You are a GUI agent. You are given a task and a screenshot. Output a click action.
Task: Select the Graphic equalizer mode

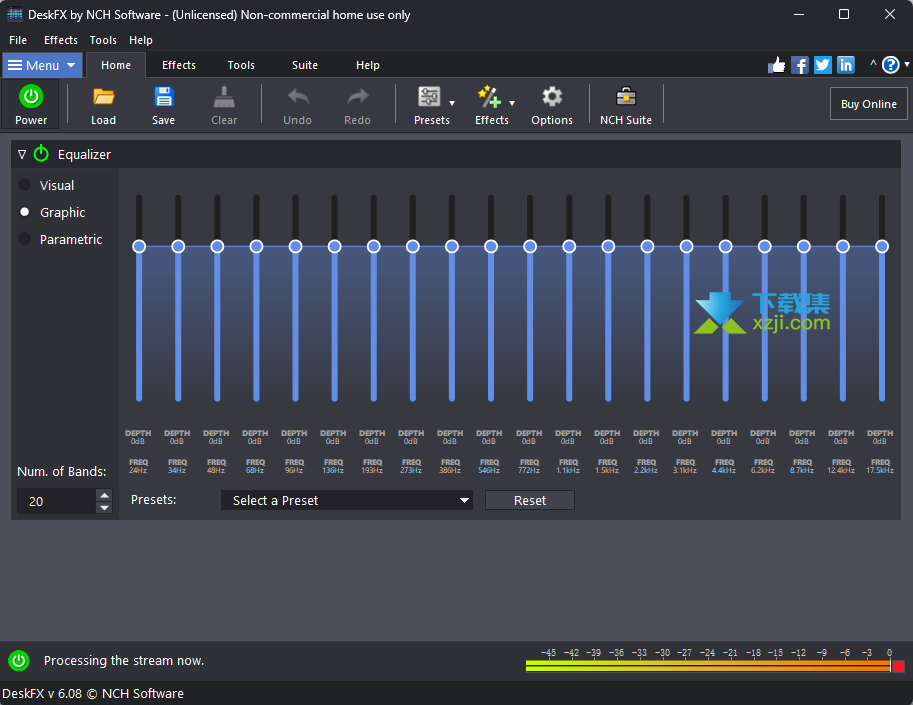[x=24, y=212]
